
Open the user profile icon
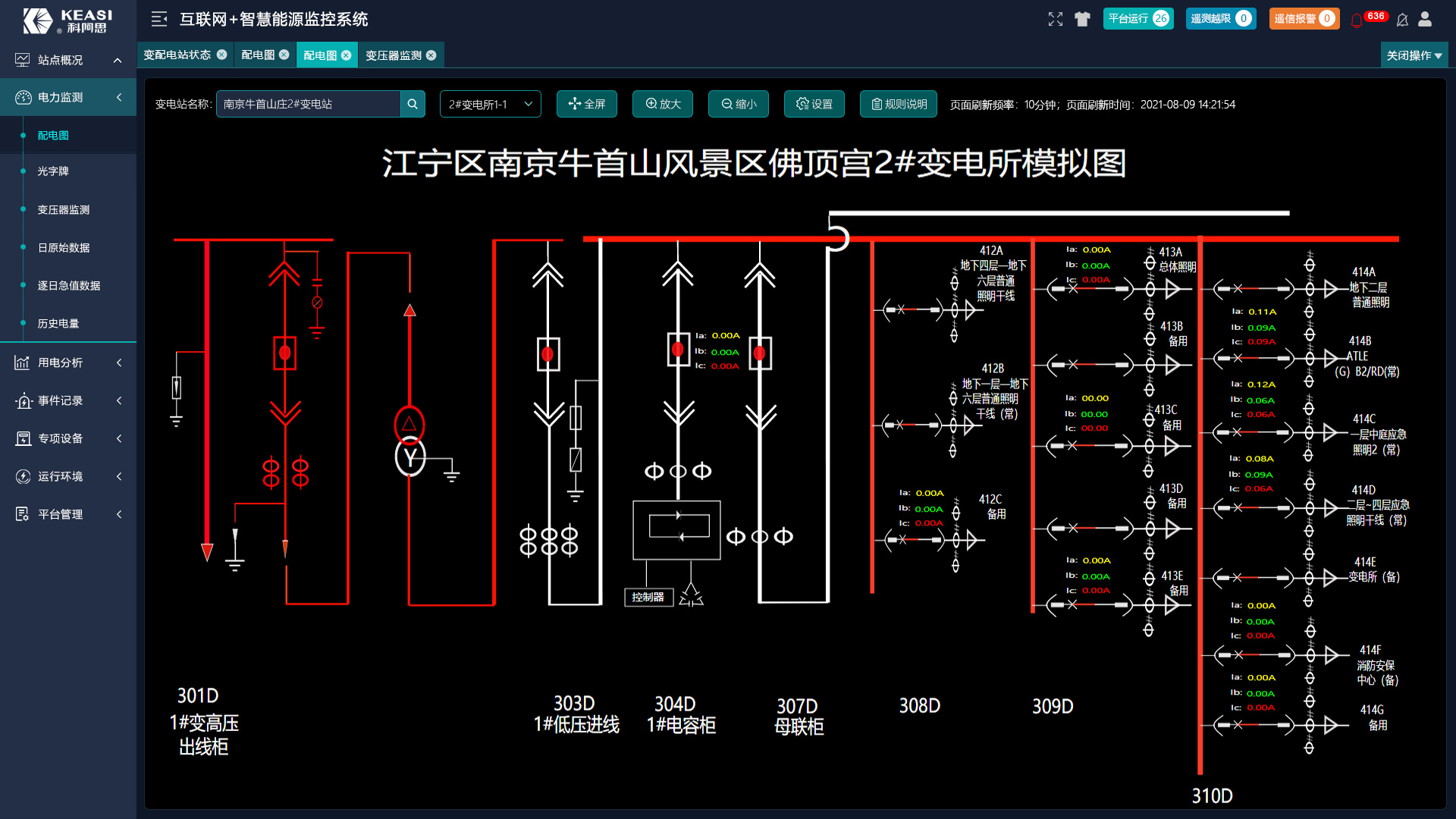[x=1426, y=20]
